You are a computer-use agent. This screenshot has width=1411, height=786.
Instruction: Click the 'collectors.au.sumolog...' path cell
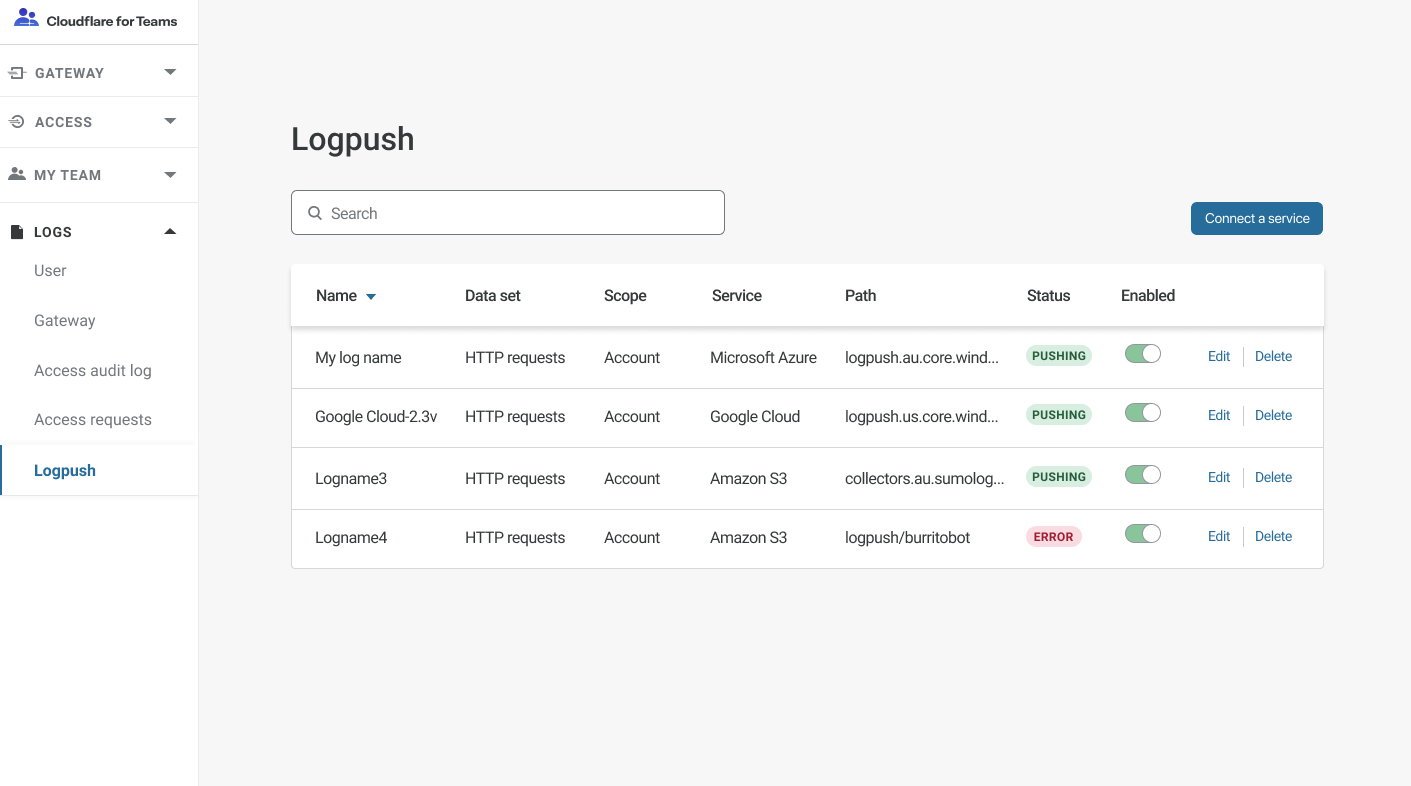(925, 478)
